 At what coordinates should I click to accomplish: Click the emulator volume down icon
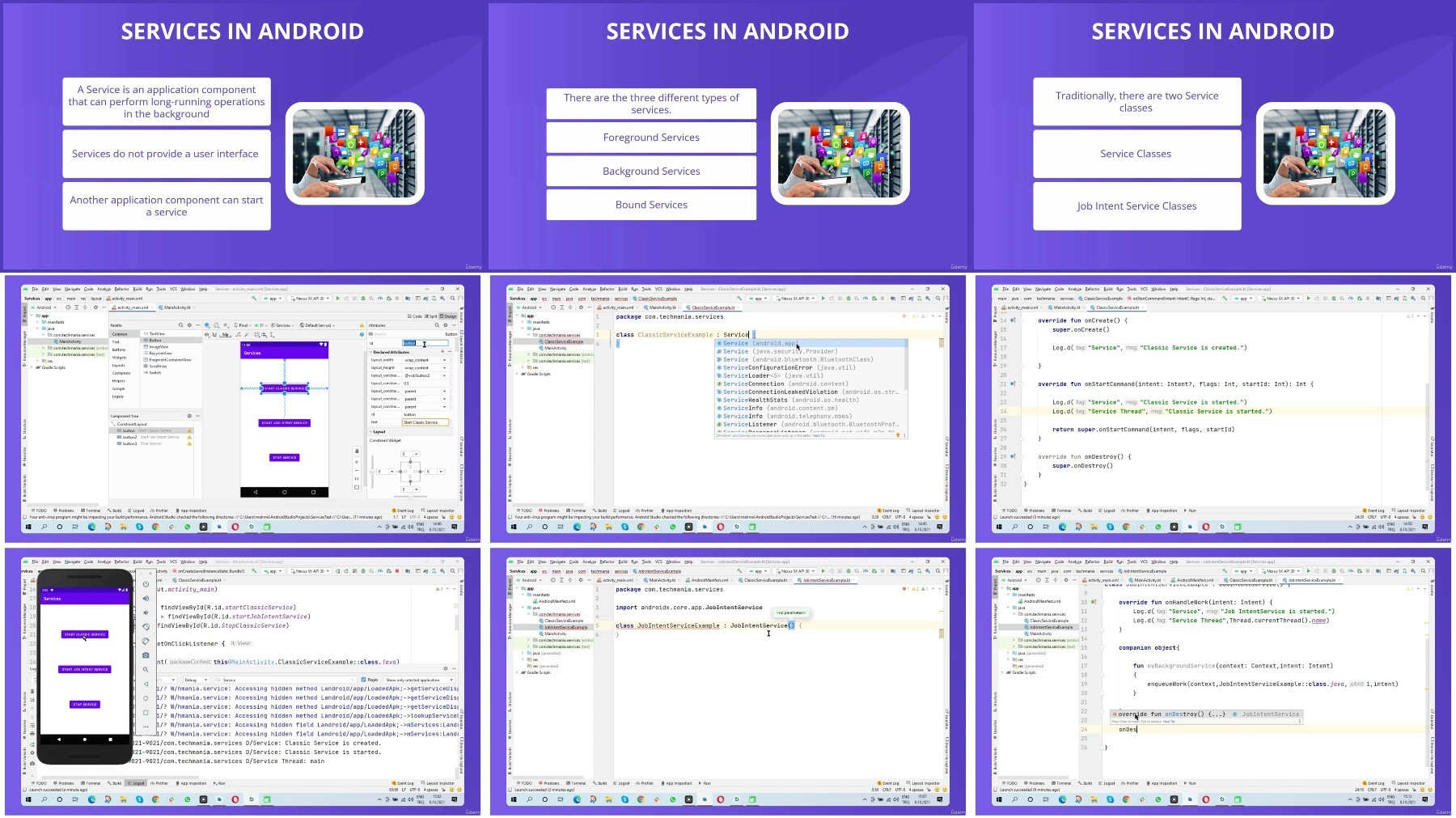coord(146,612)
